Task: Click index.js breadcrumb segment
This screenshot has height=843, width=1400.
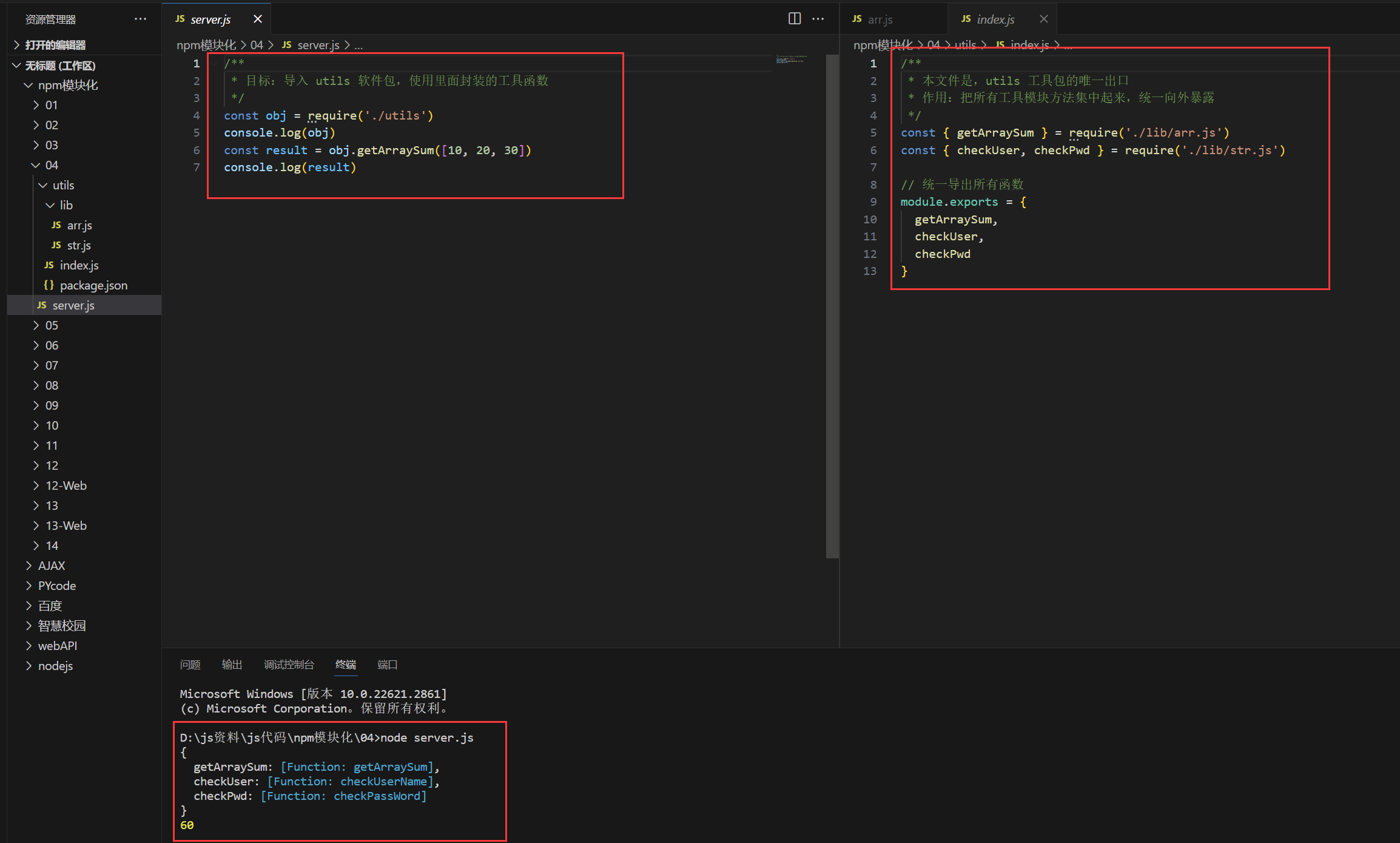Action: (x=1023, y=45)
